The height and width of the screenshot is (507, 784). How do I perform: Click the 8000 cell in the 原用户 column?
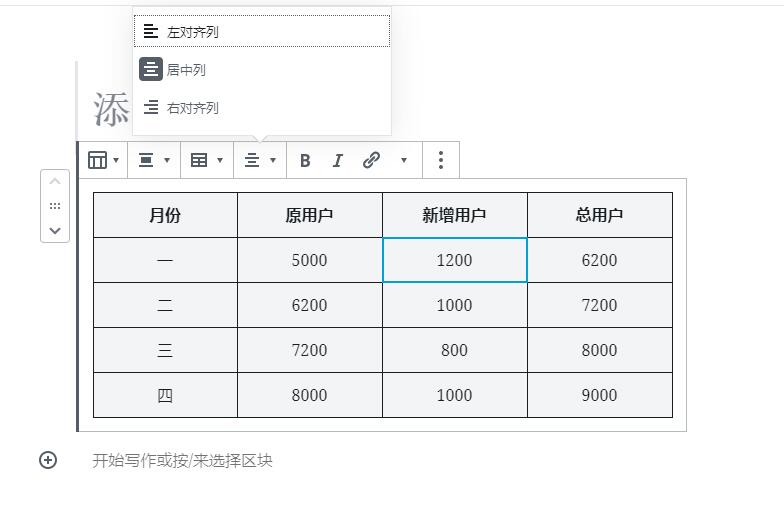[310, 395]
